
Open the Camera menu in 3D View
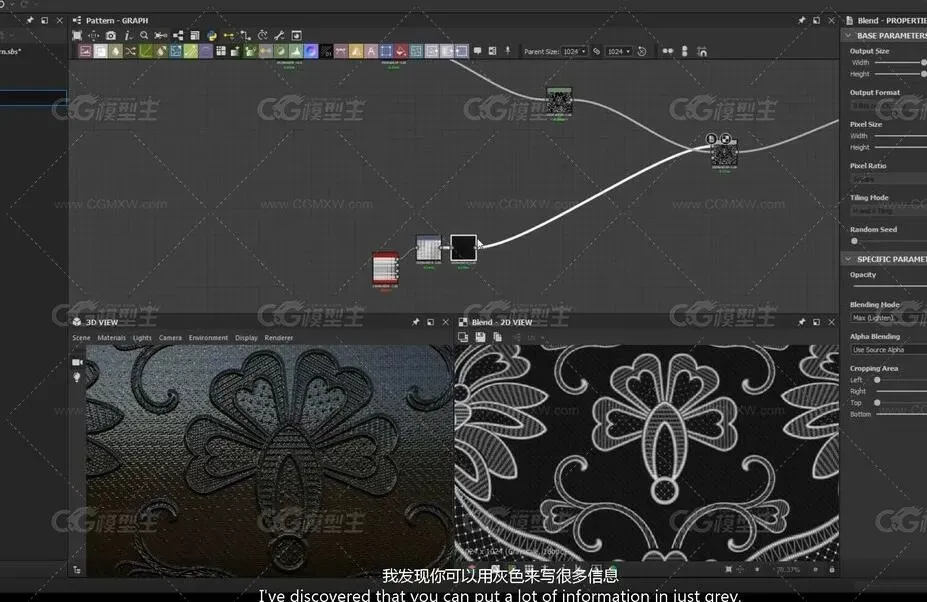(170, 338)
